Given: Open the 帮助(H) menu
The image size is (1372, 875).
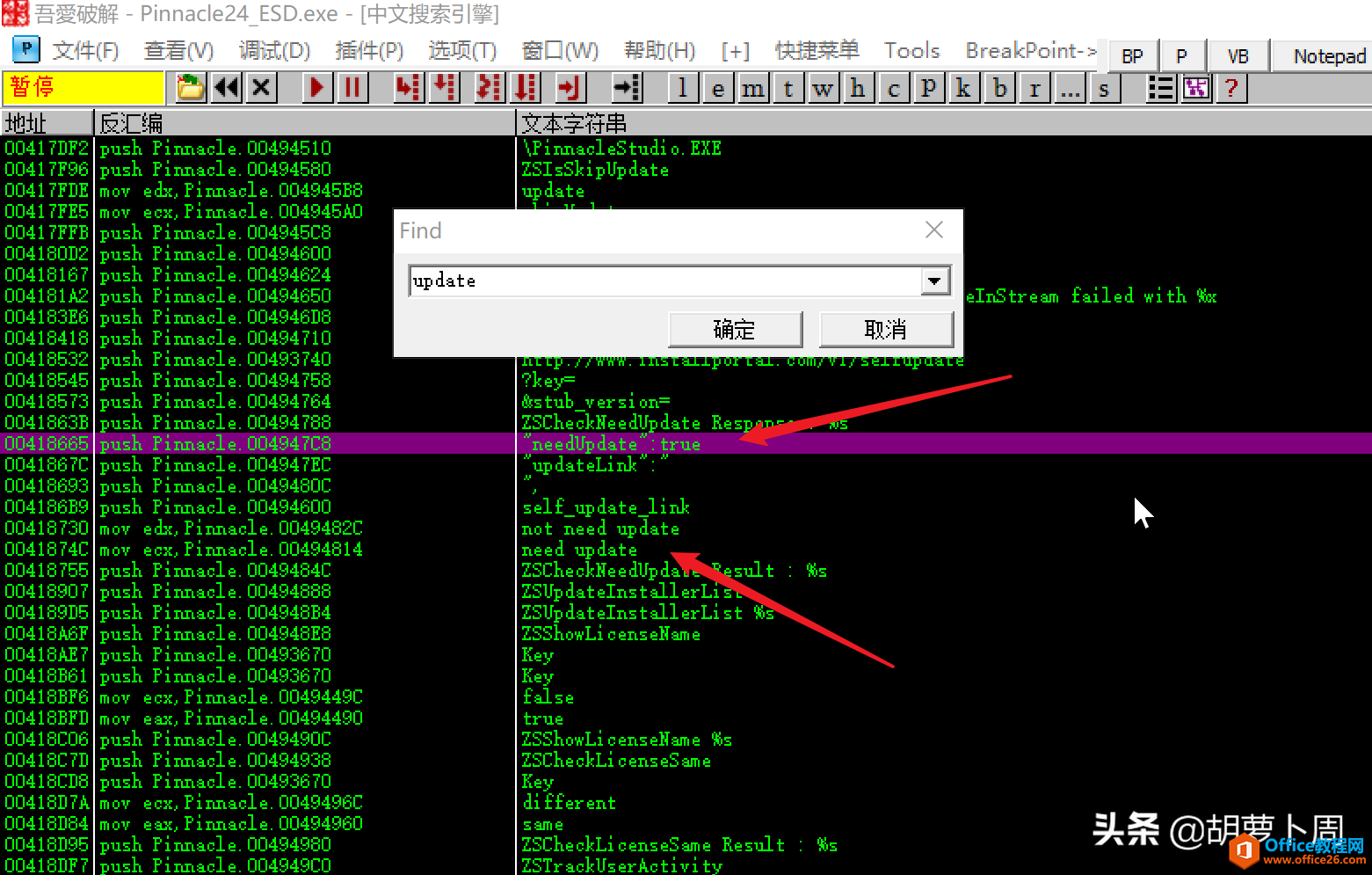Looking at the screenshot, I should 660,51.
